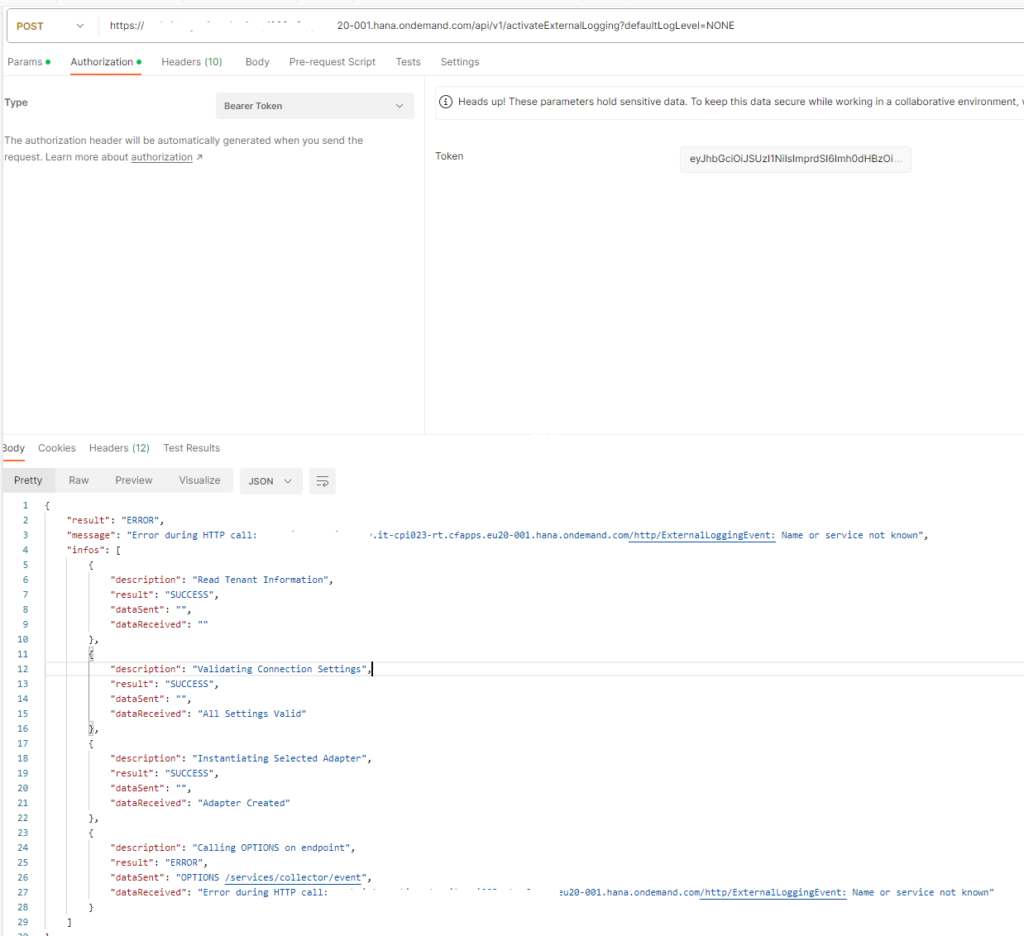Open response Cookies tab

pos(57,448)
